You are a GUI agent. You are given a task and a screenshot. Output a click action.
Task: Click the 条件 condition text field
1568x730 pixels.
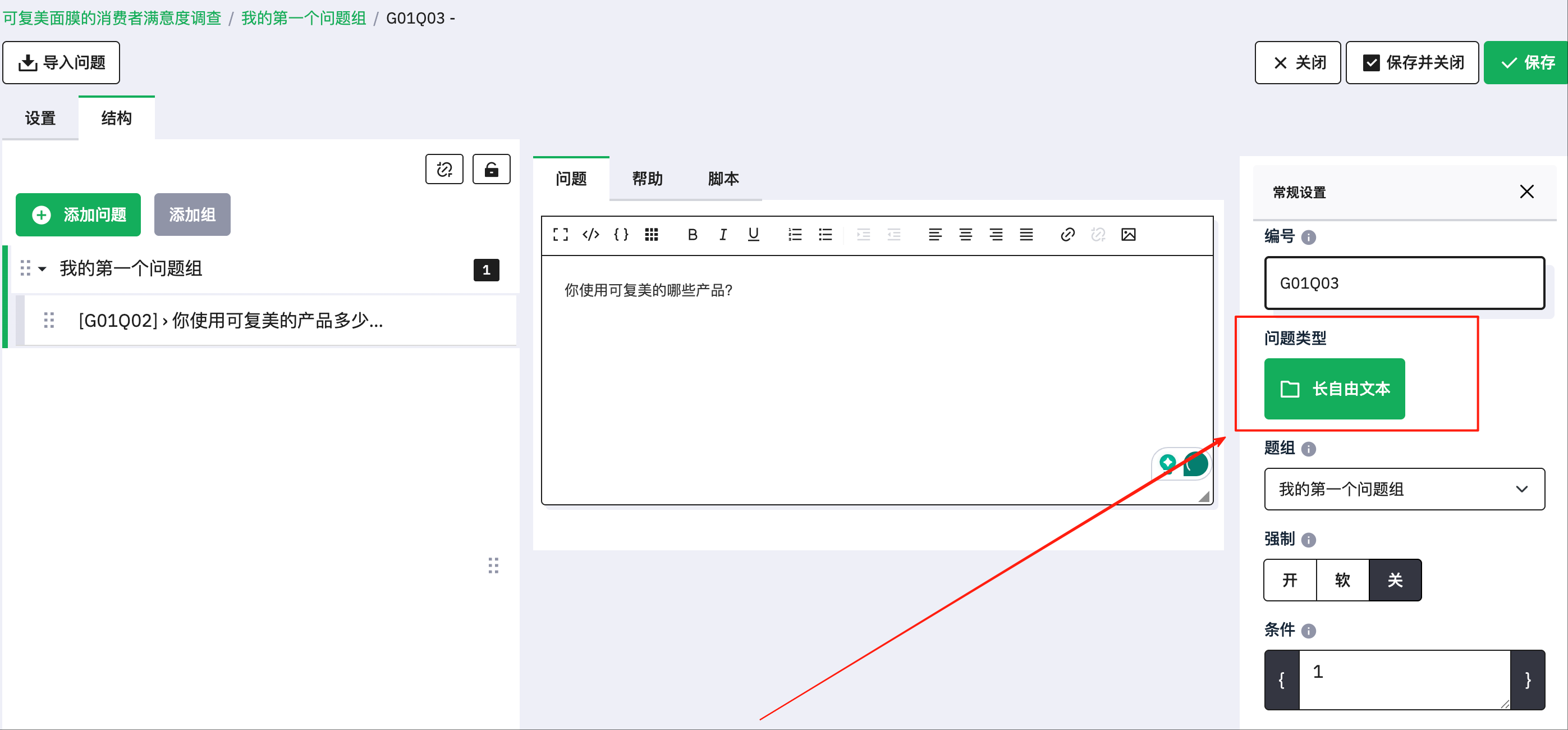coord(1404,679)
